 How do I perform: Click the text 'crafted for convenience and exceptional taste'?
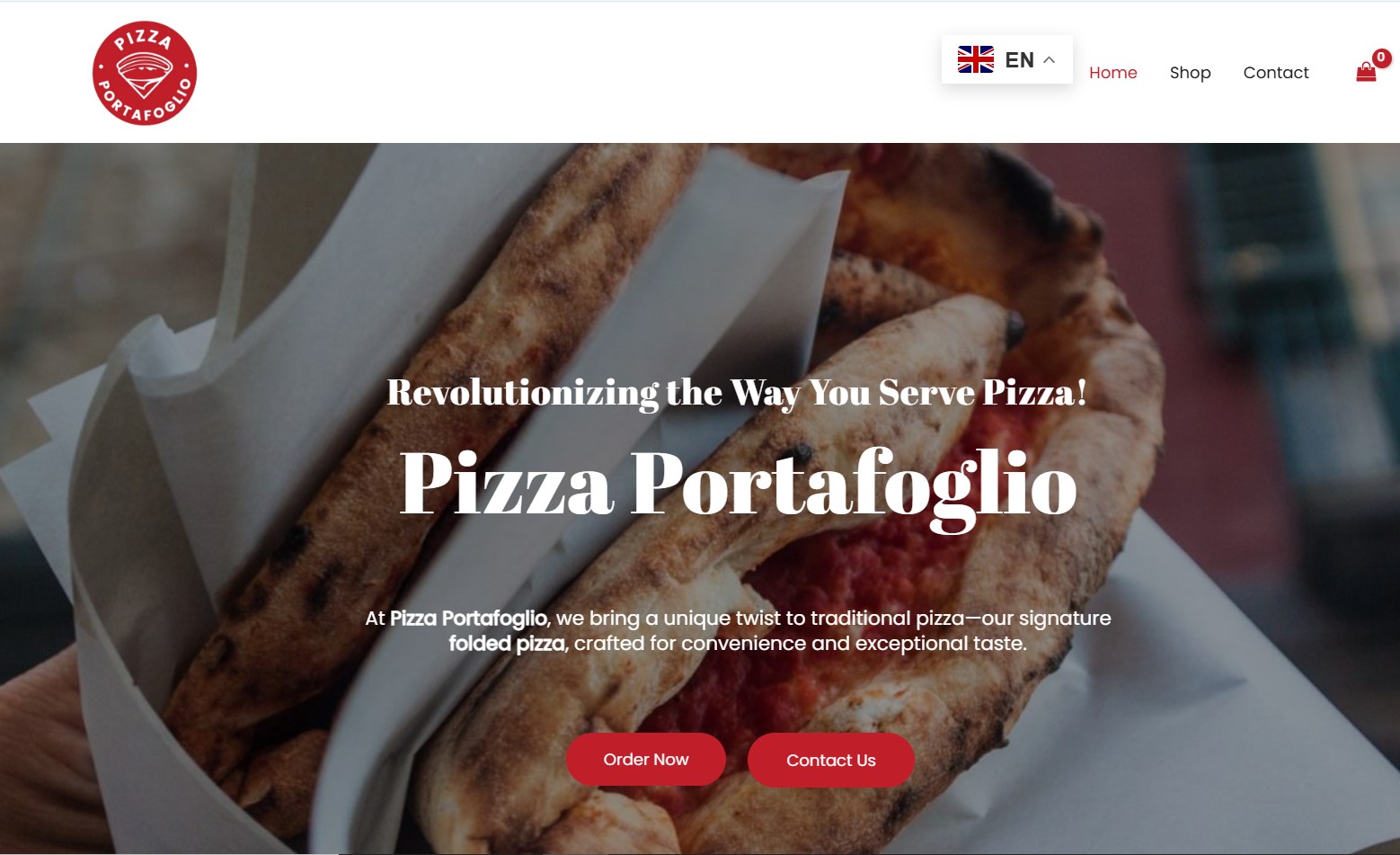point(800,644)
